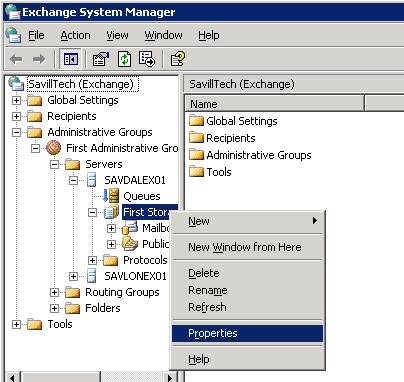Viewport: 404px width, 382px height.
Task: Choose Help in the context menu
Action: (247, 359)
